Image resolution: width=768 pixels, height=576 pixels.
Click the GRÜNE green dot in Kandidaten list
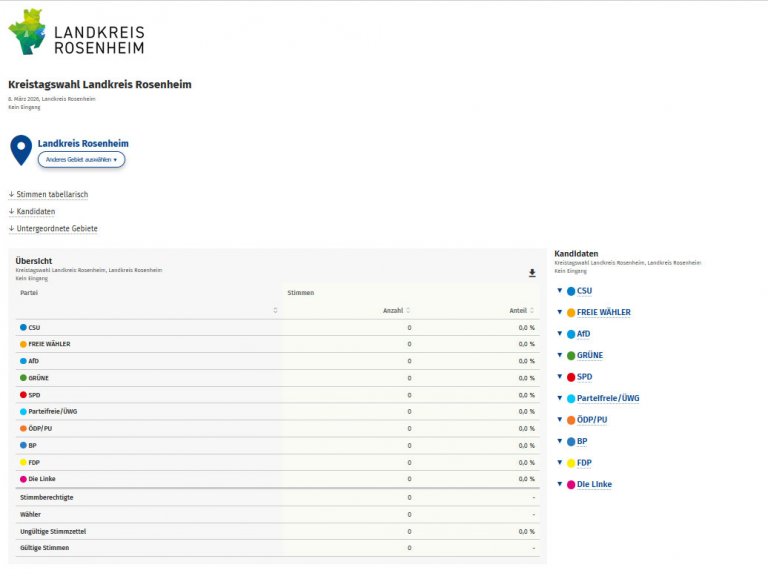[x=571, y=355]
